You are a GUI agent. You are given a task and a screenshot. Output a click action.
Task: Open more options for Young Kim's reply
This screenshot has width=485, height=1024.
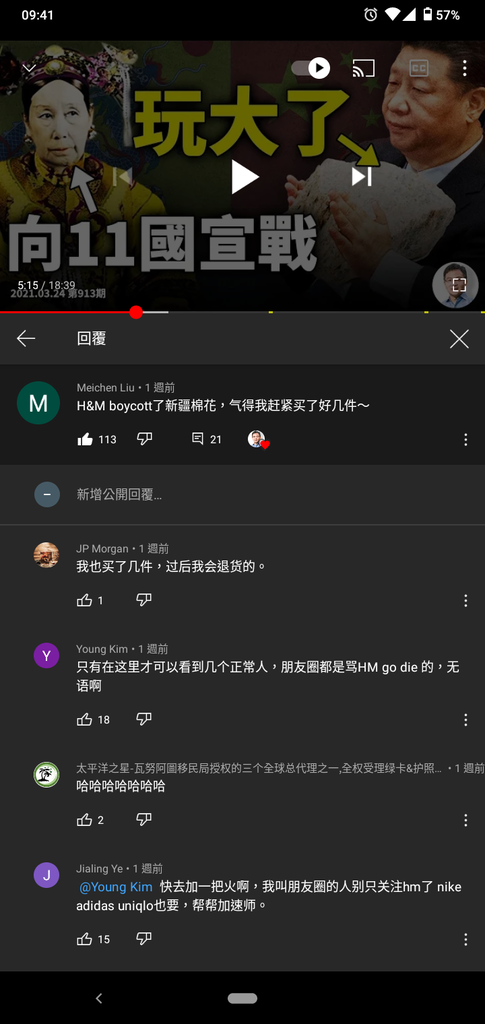465,720
